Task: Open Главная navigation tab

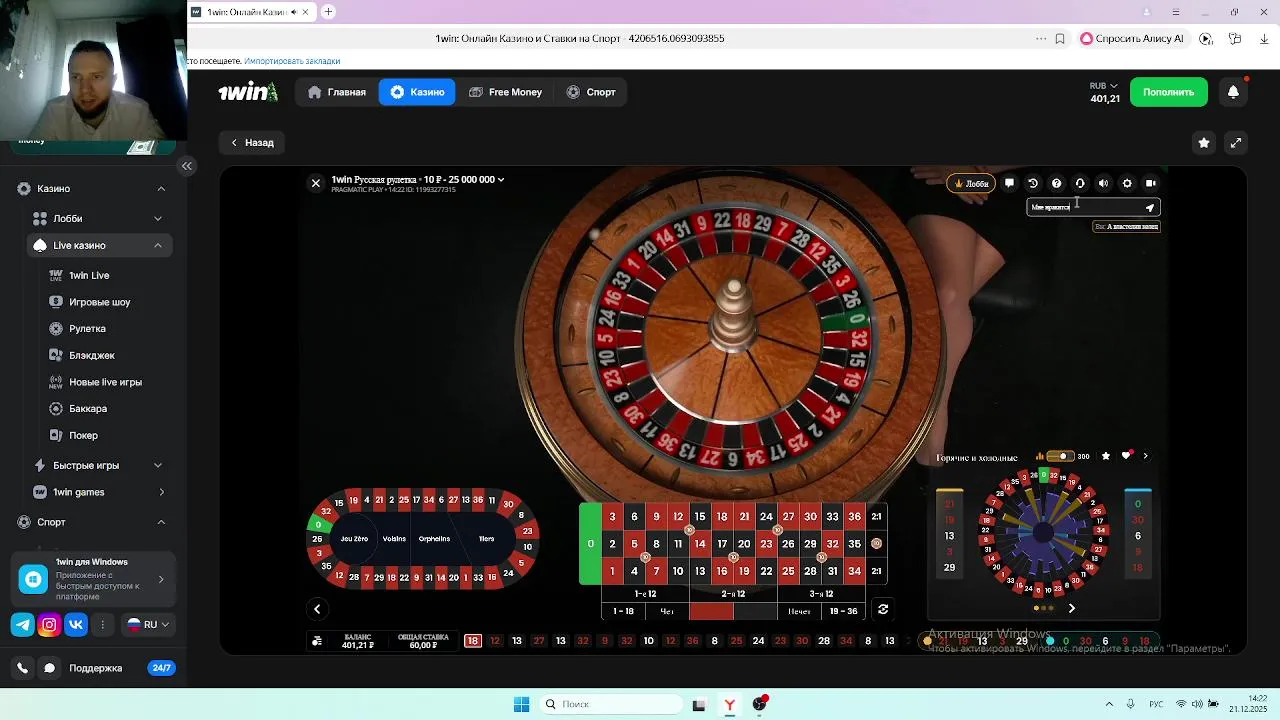Action: pyautogui.click(x=337, y=92)
